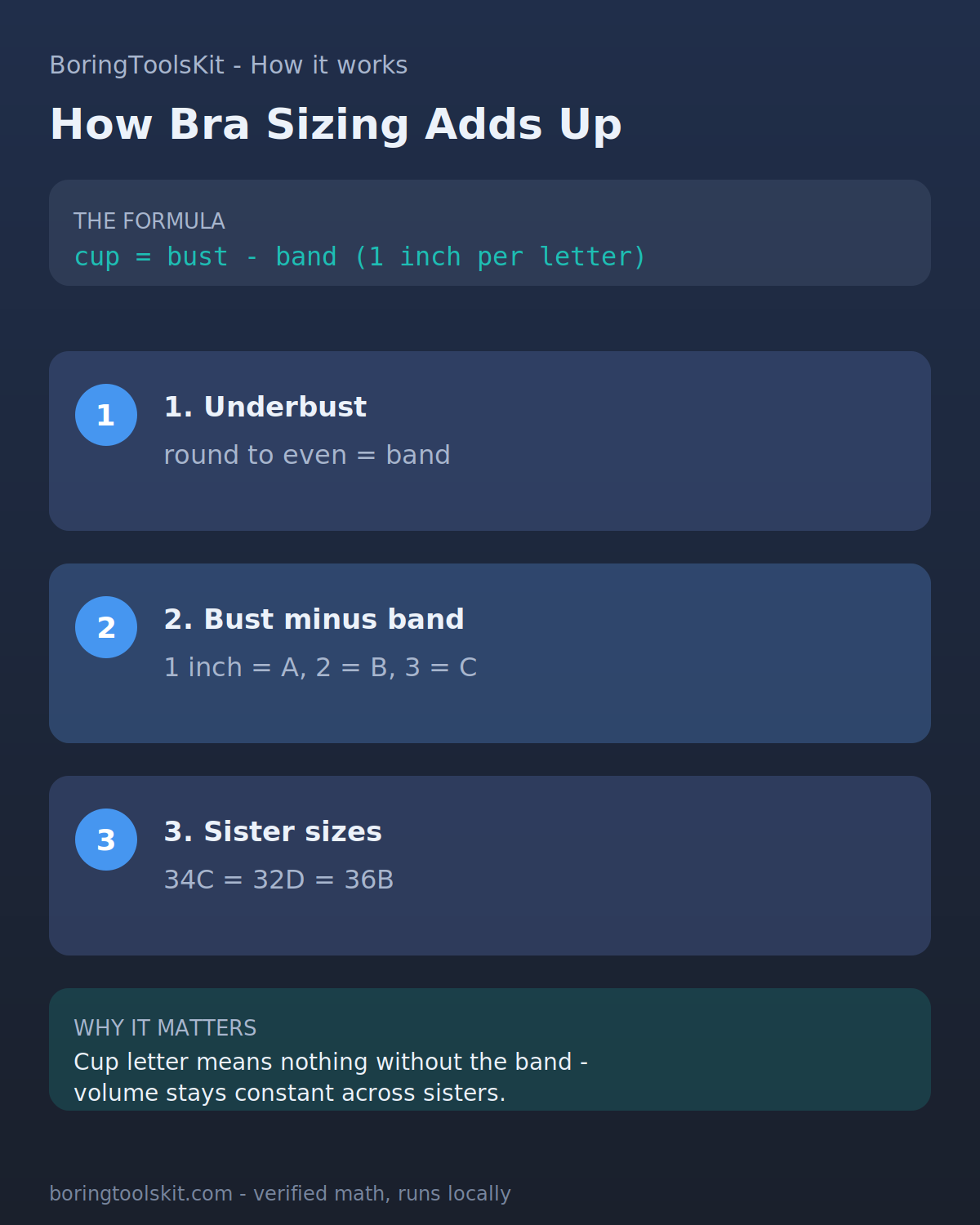Click the blue circle numbered 3
The height and width of the screenshot is (1225, 980).
(x=106, y=840)
